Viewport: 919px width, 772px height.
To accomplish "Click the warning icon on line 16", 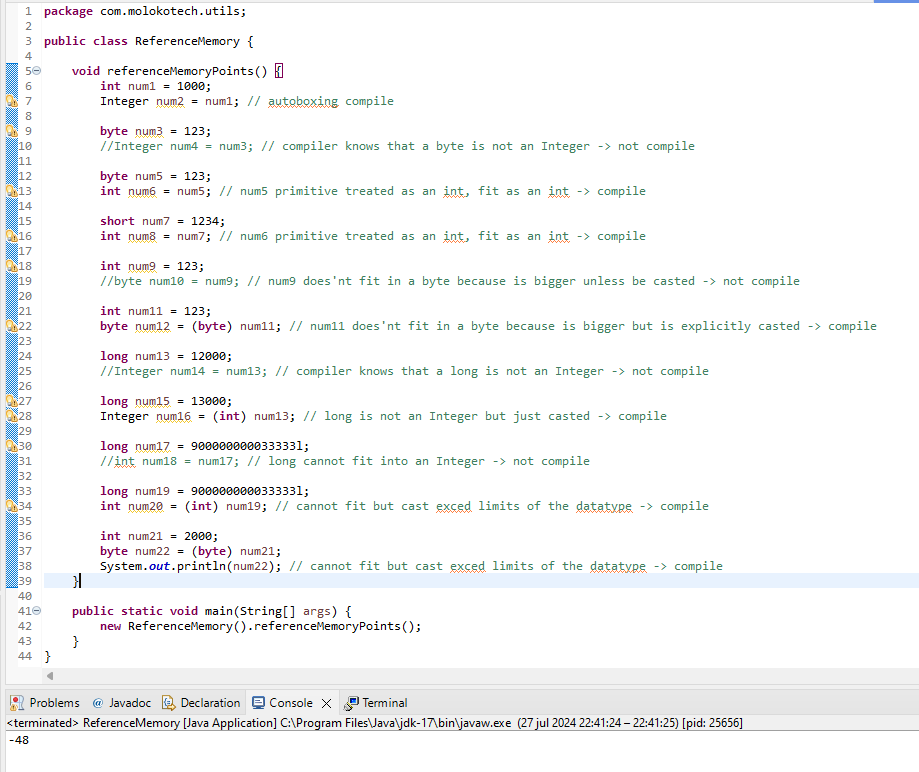I will pos(11,236).
